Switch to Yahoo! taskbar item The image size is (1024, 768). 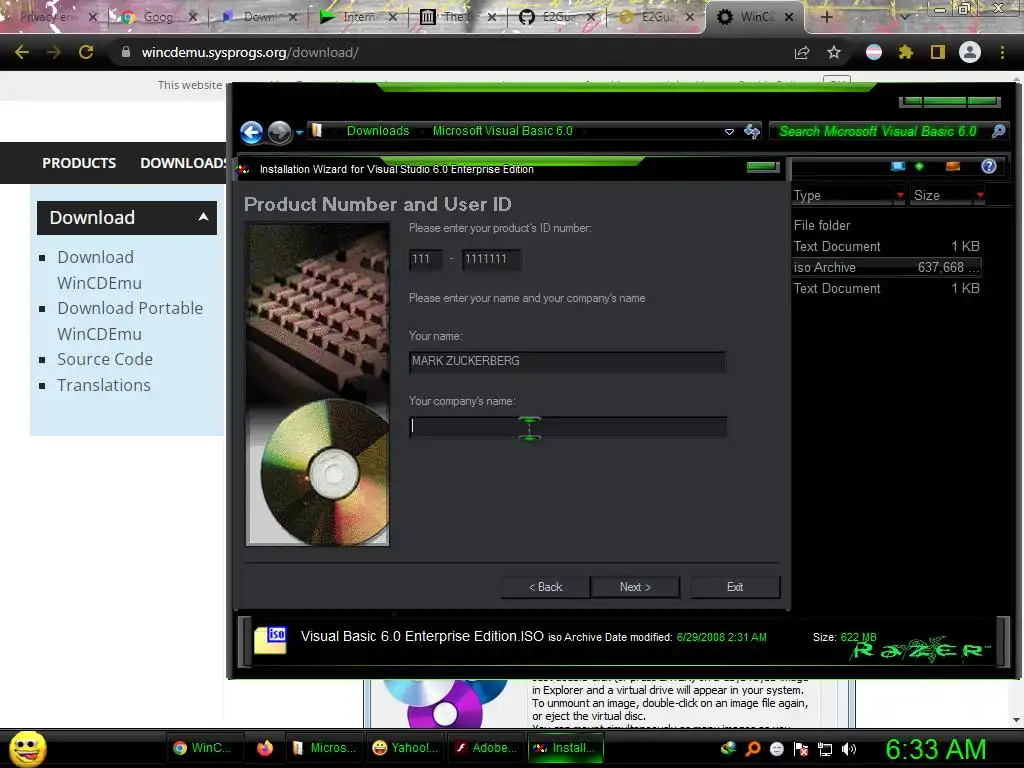coord(405,748)
